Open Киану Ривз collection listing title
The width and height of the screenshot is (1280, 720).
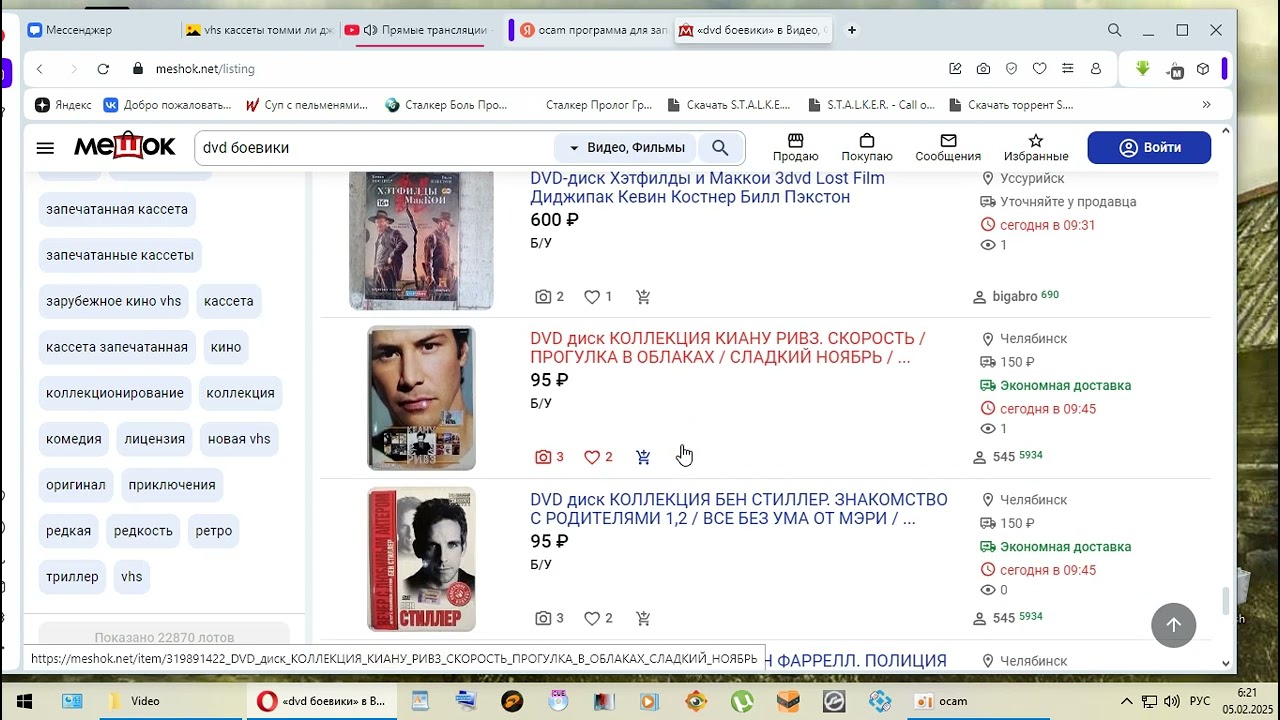(728, 348)
